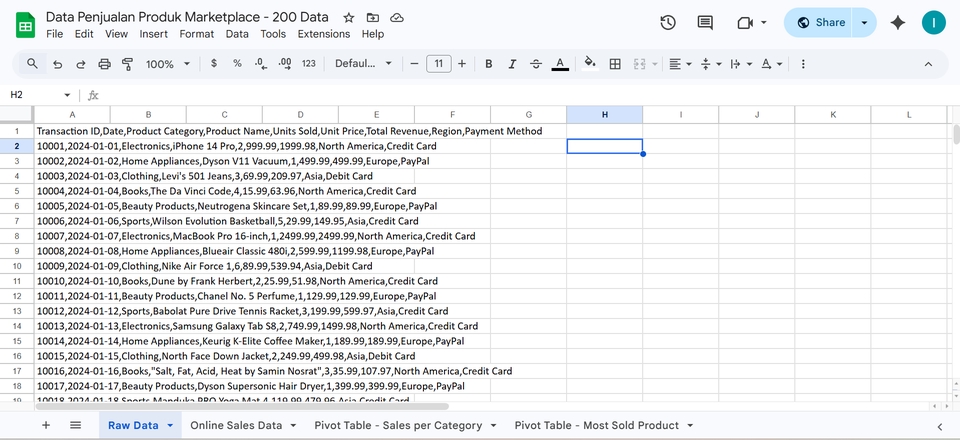Image resolution: width=960 pixels, height=440 pixels.
Task: Switch to Pivot Table - Sales per Category tab
Action: 398,425
